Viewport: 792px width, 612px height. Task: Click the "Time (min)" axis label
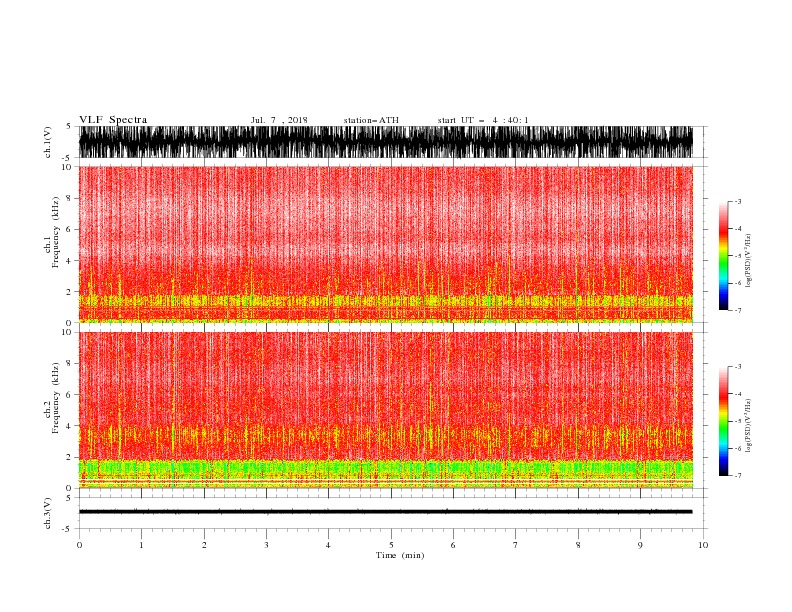pos(400,555)
